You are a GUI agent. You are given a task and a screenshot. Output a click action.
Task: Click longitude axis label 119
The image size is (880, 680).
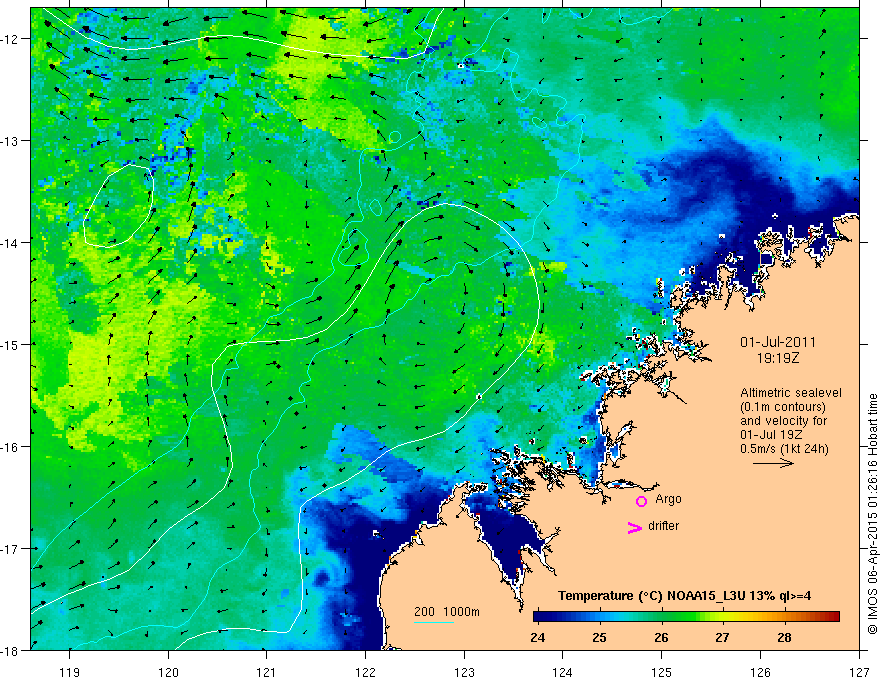(x=70, y=672)
